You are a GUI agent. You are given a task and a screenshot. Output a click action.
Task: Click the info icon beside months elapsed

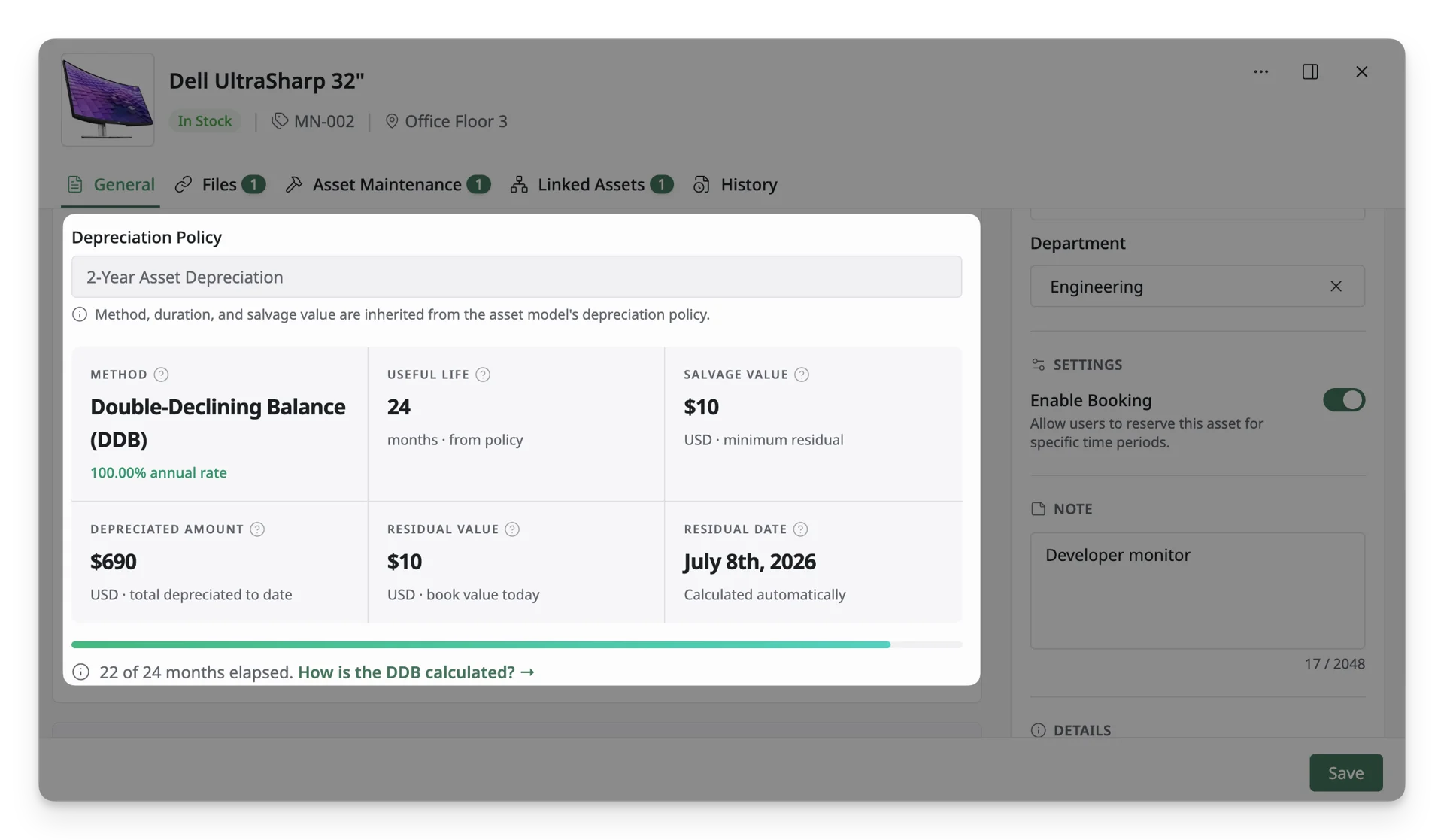coord(80,672)
